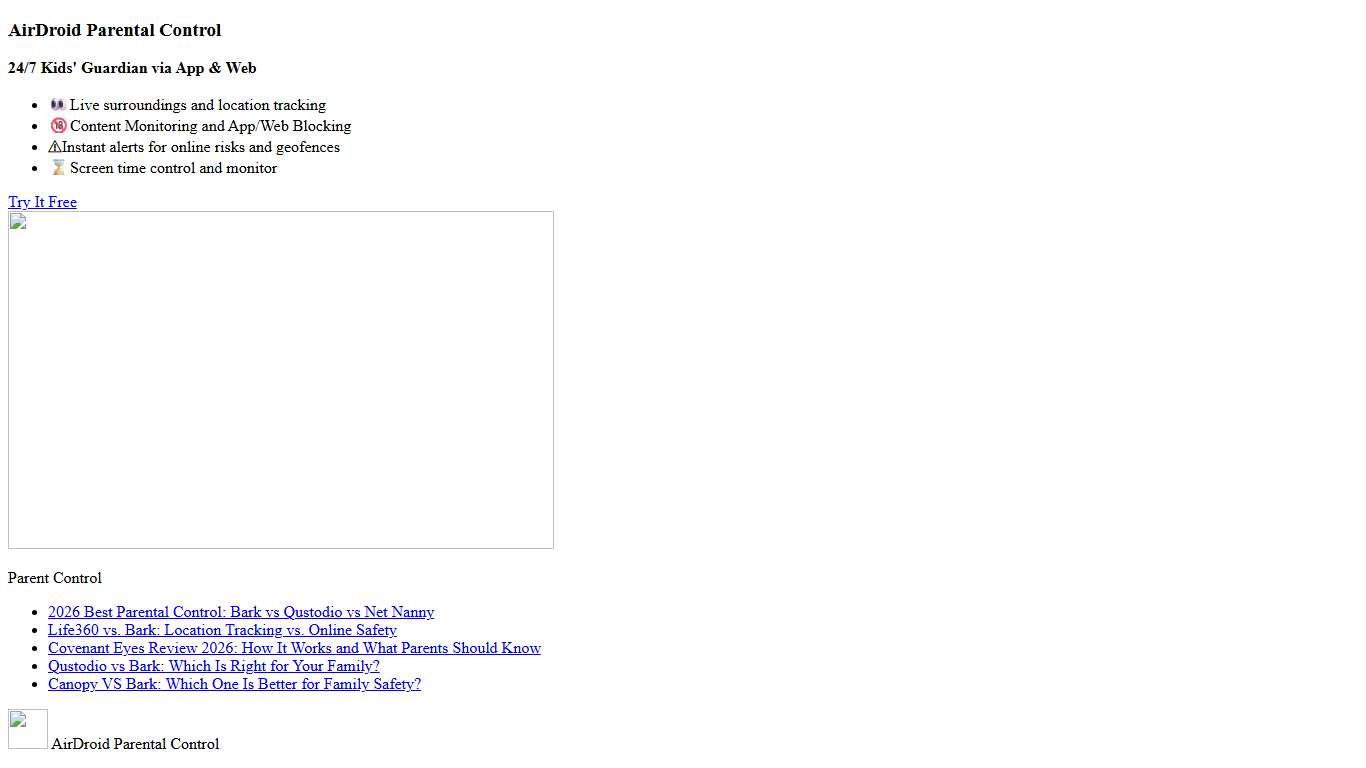Click the Live surroundings and location tracking text
The width and height of the screenshot is (1366, 768).
coord(198,105)
